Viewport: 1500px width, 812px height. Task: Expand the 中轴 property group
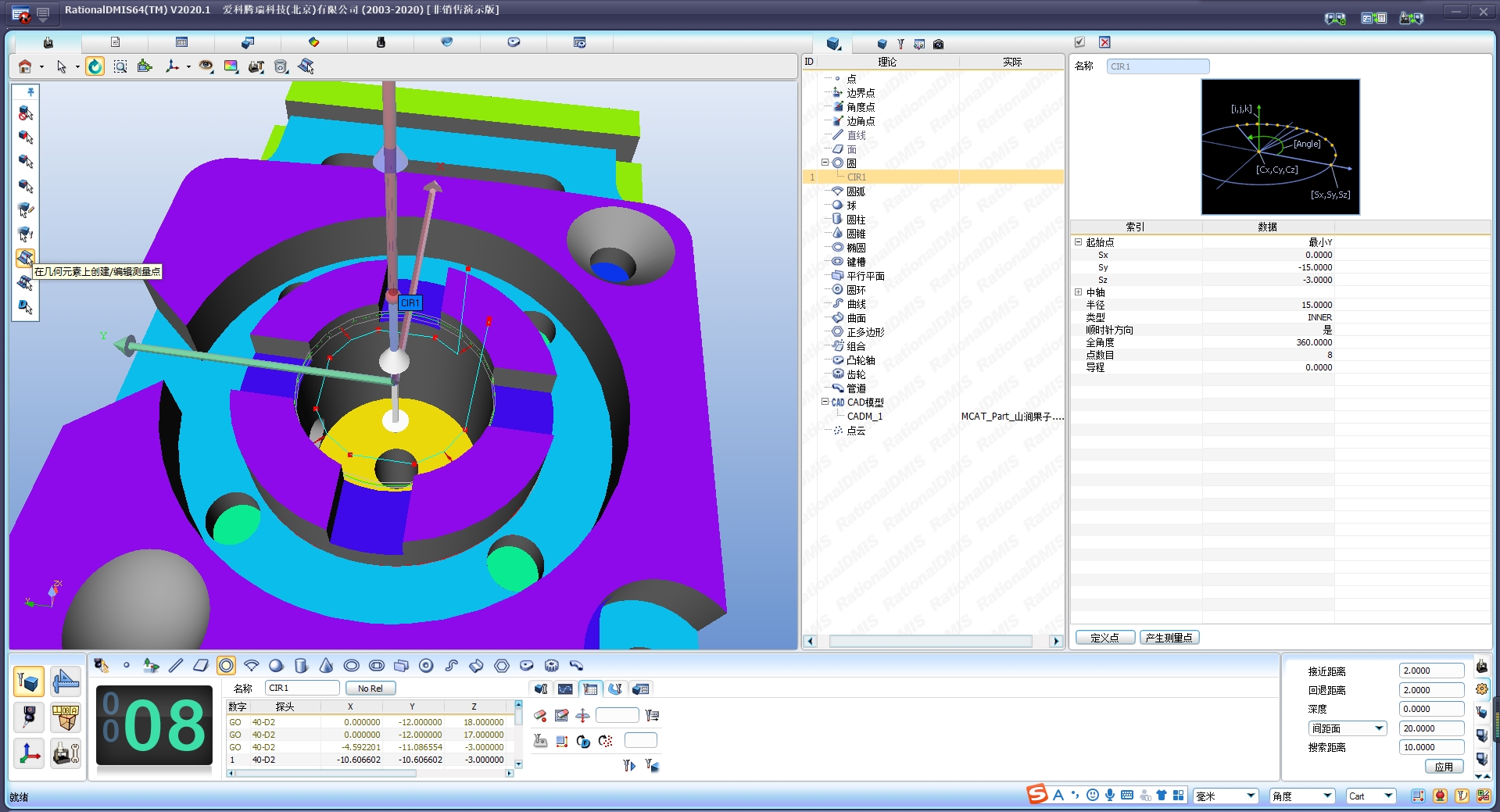pyautogui.click(x=1079, y=292)
